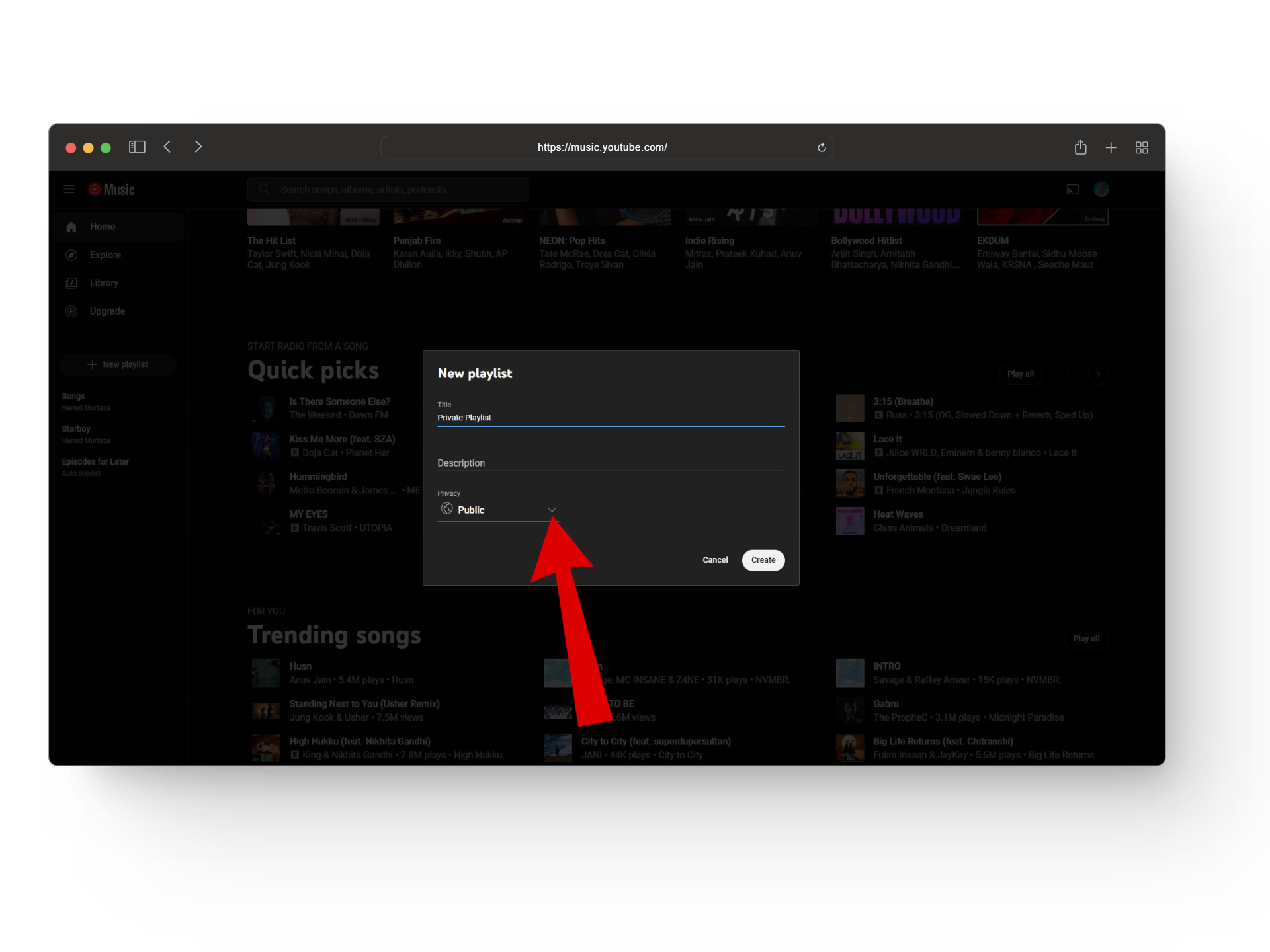Image resolution: width=1270 pixels, height=952 pixels.
Task: Reload the page using the refresh icon
Action: [822, 147]
